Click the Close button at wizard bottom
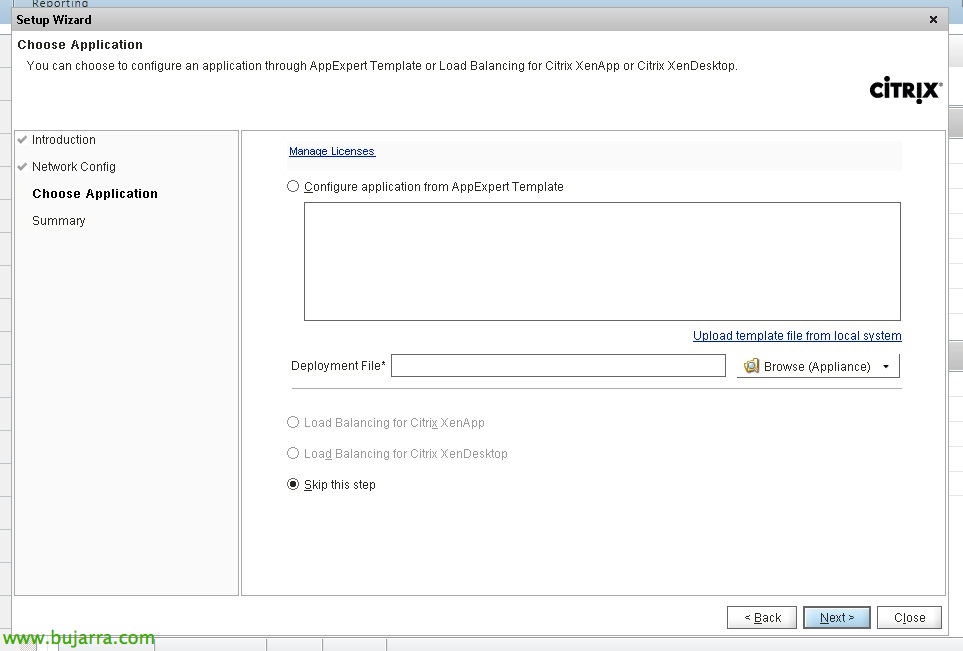The image size is (963, 651). pyautogui.click(x=909, y=617)
